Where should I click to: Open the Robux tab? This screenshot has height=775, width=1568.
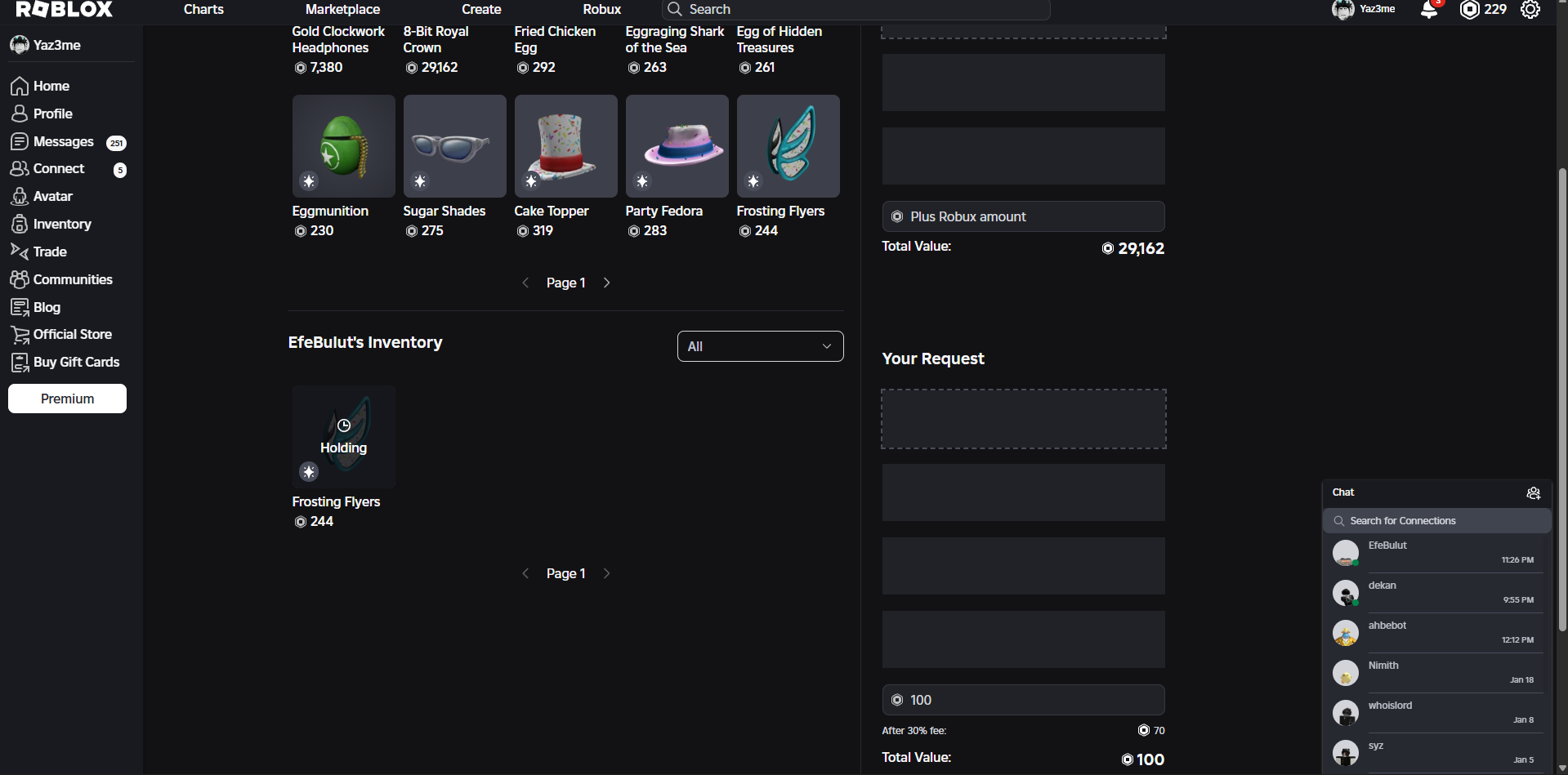[x=602, y=9]
